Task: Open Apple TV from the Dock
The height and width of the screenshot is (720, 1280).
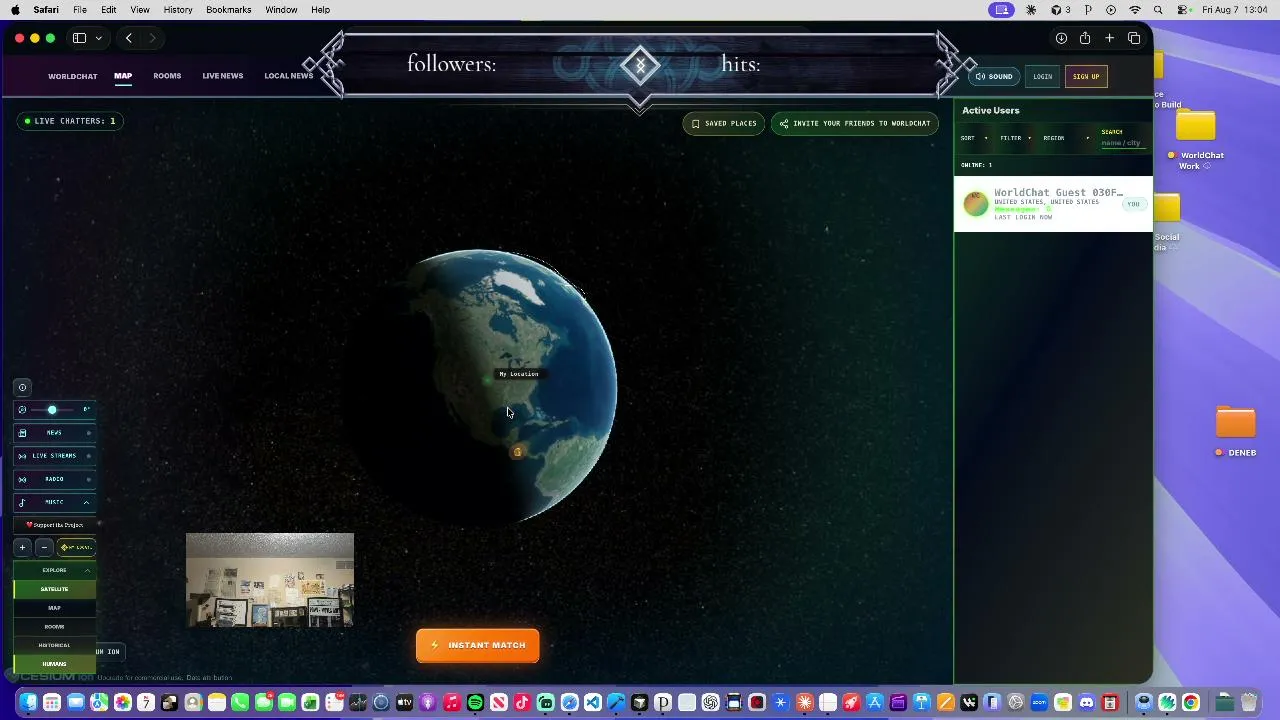Action: coord(405,703)
